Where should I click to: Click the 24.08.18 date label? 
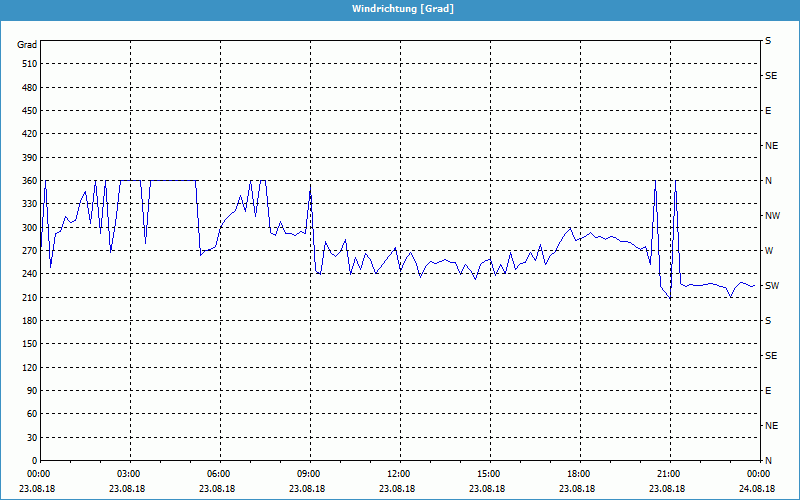click(x=757, y=489)
